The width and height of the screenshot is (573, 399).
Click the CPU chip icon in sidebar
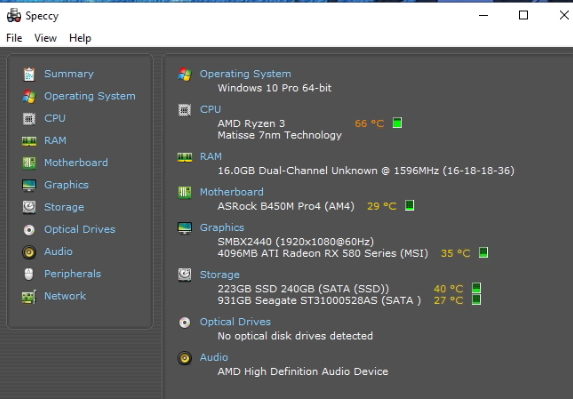[x=29, y=119]
